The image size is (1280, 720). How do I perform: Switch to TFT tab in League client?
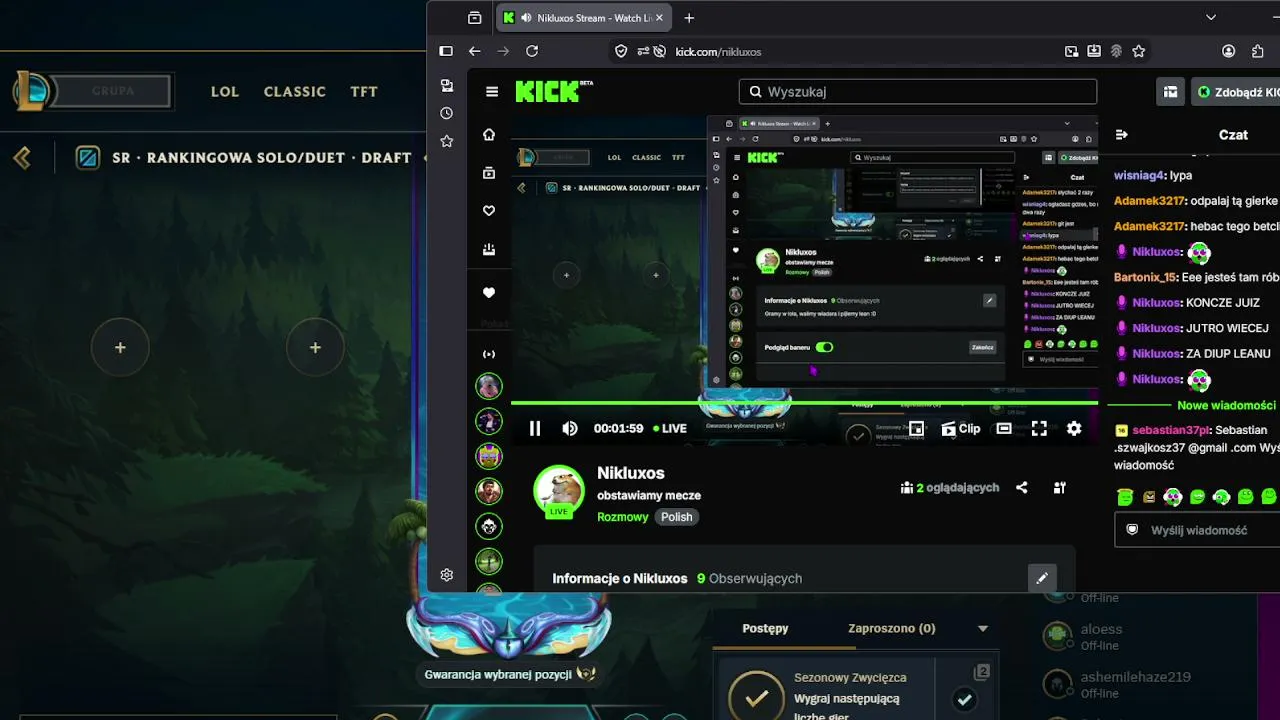coord(364,91)
